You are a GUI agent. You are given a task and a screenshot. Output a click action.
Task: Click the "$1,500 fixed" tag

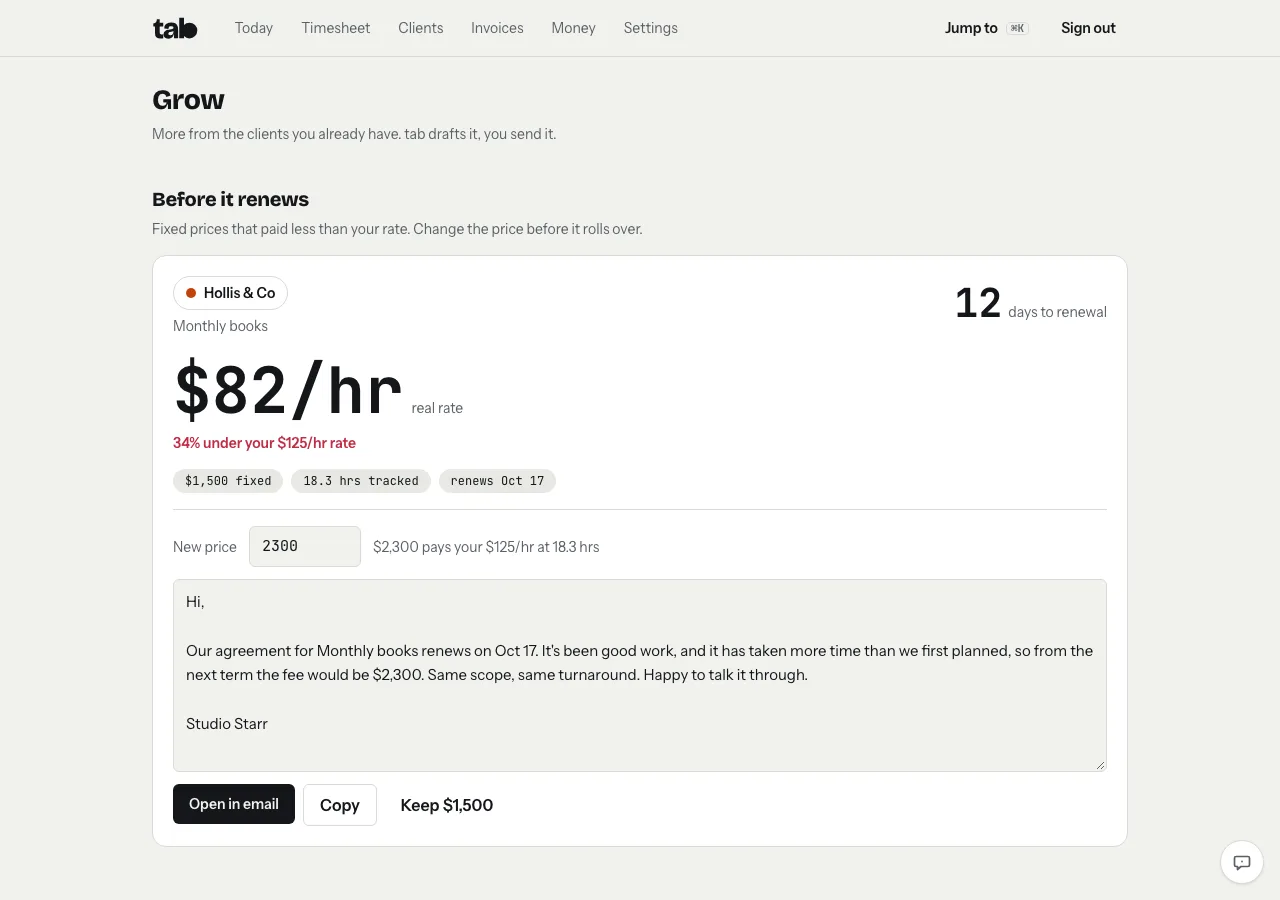[228, 481]
